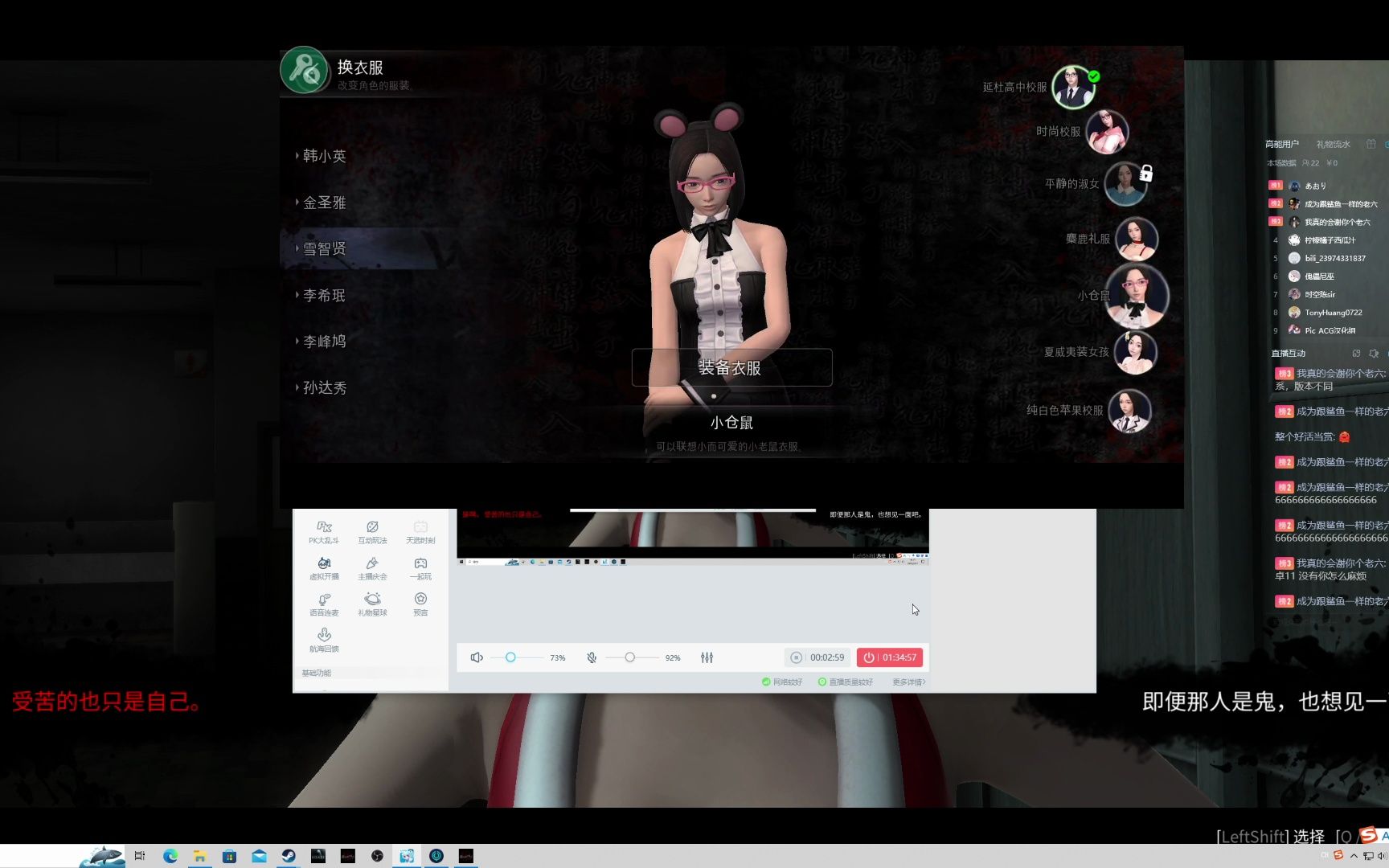The height and width of the screenshot is (868, 1389).
Task: Open user TonyHuang0722 in ranking
Action: (1334, 313)
